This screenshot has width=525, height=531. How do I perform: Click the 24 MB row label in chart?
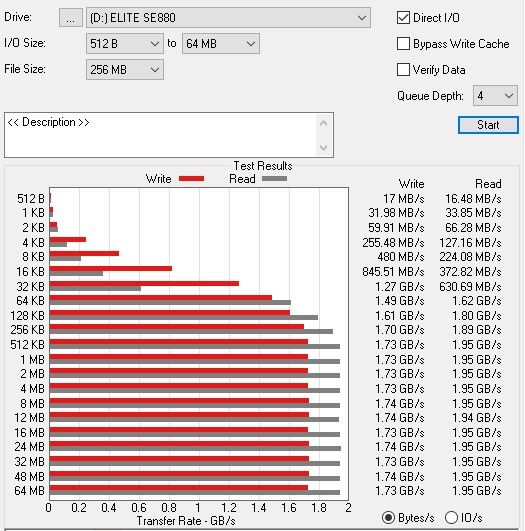click(29, 447)
